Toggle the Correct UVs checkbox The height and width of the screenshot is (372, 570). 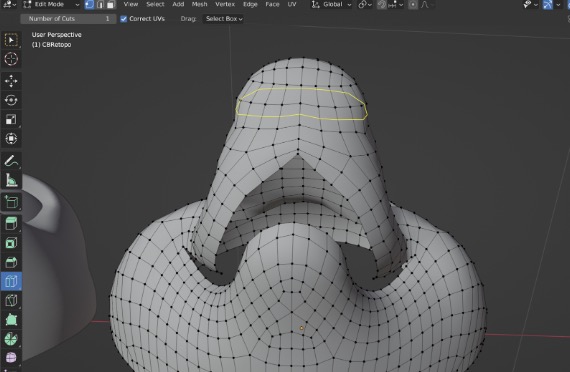pos(124,19)
